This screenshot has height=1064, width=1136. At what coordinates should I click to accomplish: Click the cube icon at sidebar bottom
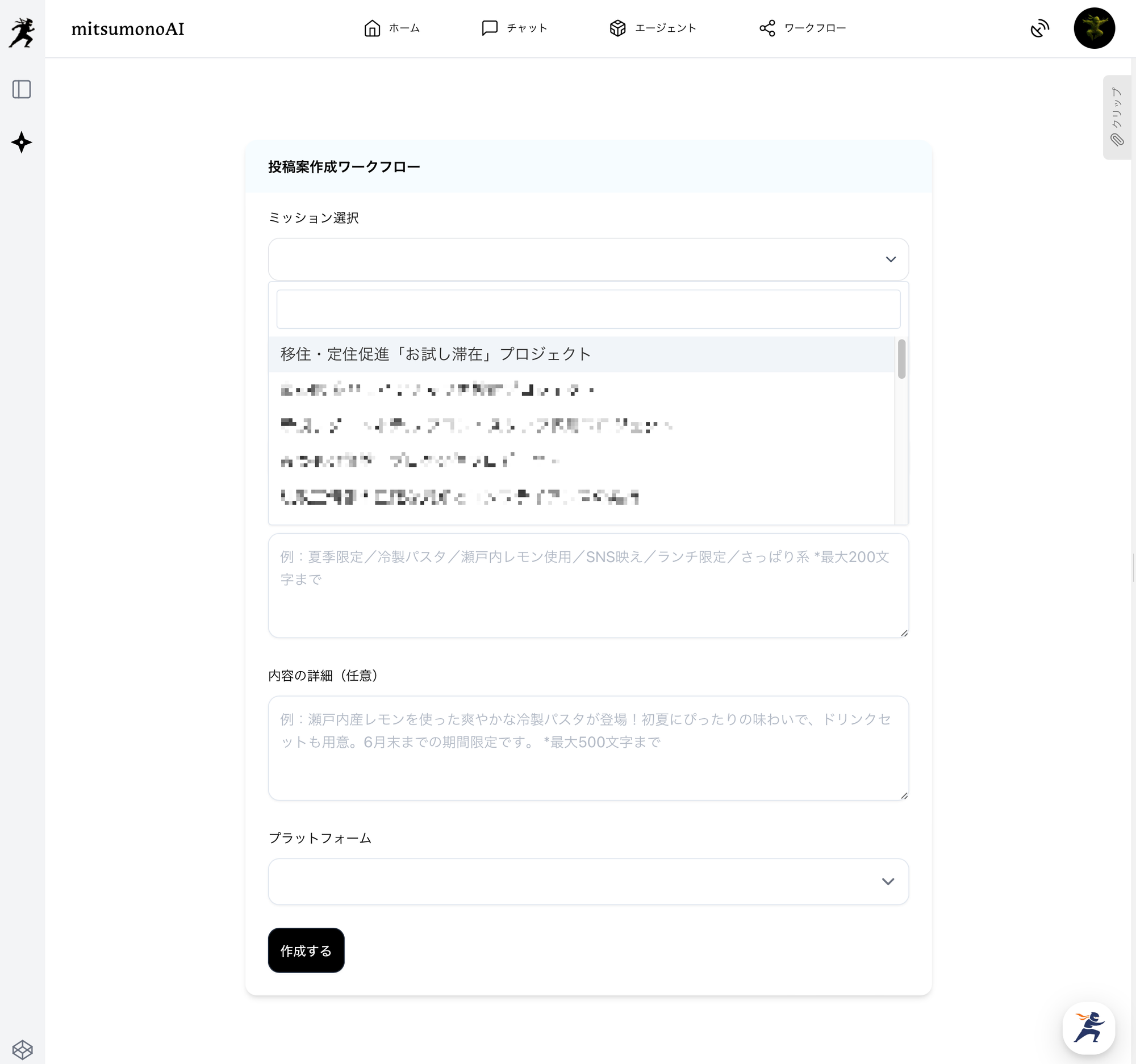[x=22, y=1049]
